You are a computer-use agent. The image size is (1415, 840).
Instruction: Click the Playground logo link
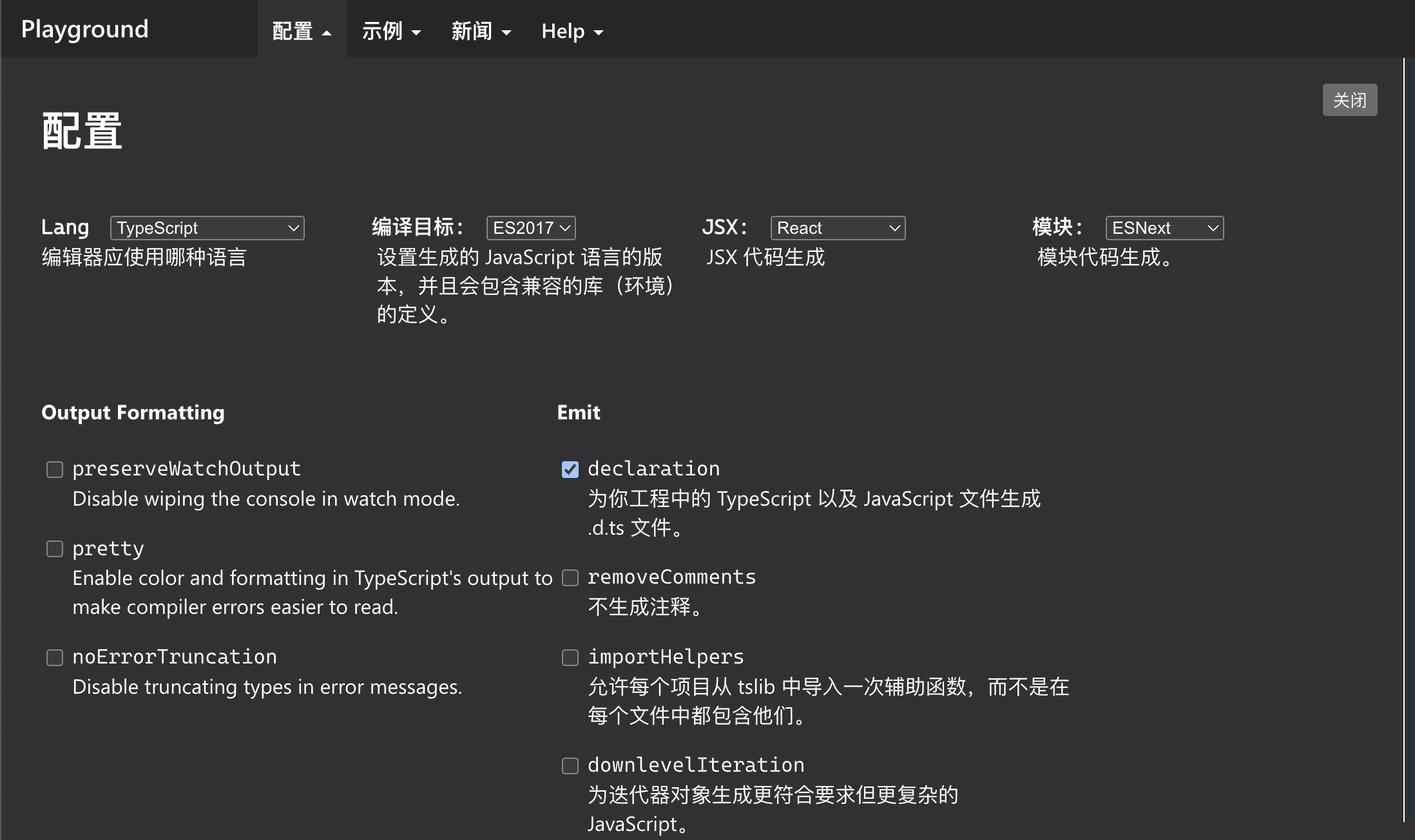85,29
